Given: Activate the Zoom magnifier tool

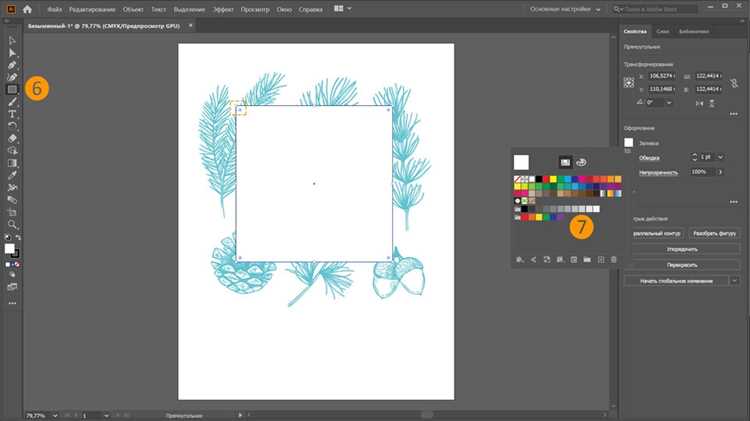Looking at the screenshot, I should pos(12,224).
